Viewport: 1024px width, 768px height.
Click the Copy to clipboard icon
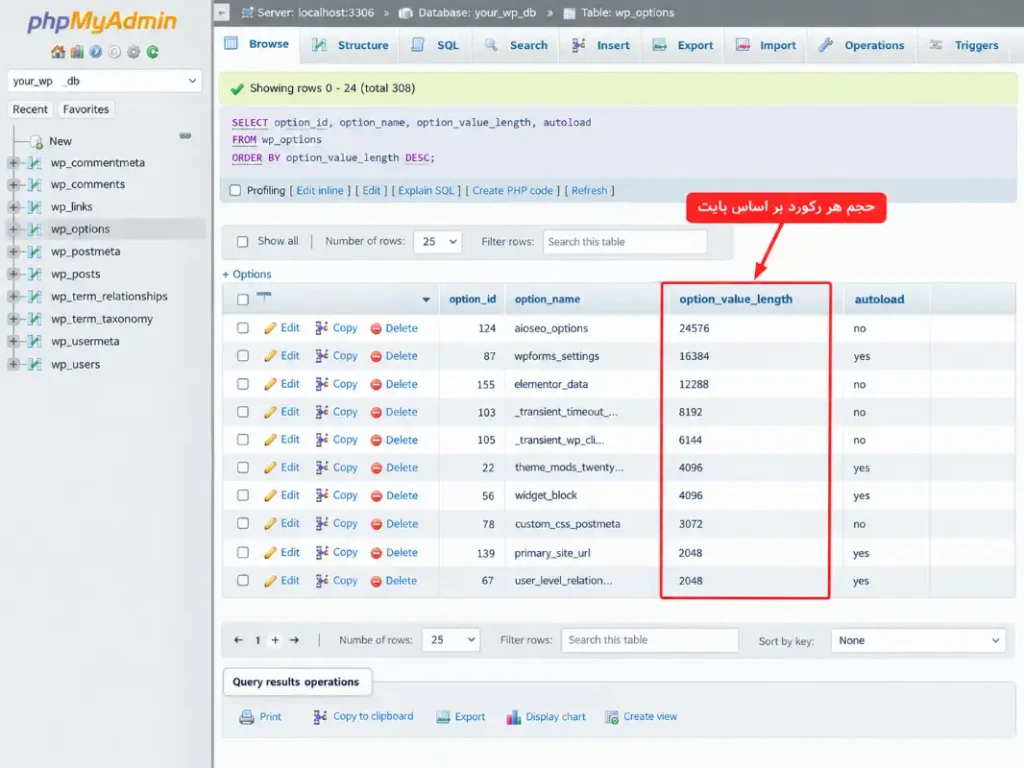320,717
